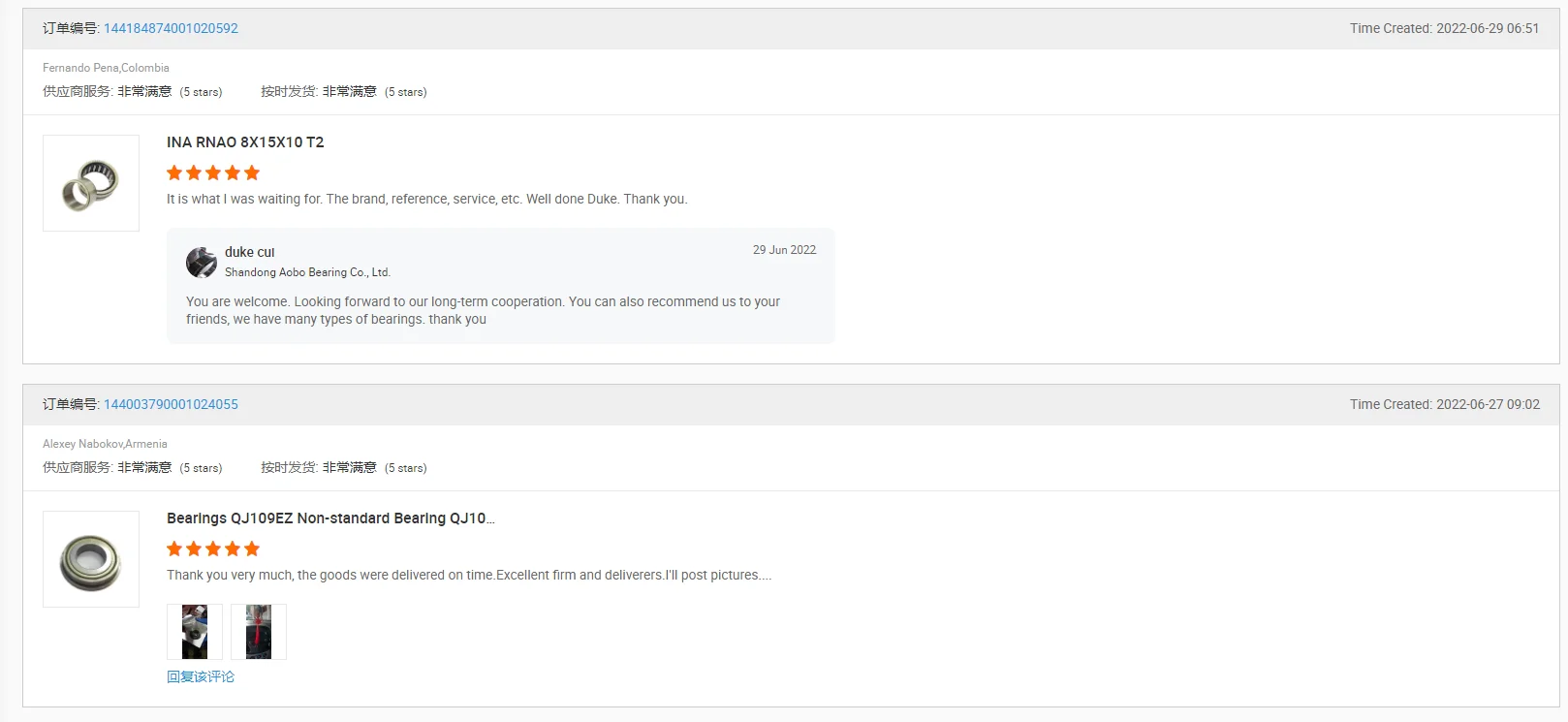Viewport: 1568px width, 722px height.
Task: Click the INA RNAO bearing product thumbnail
Action: [x=91, y=183]
